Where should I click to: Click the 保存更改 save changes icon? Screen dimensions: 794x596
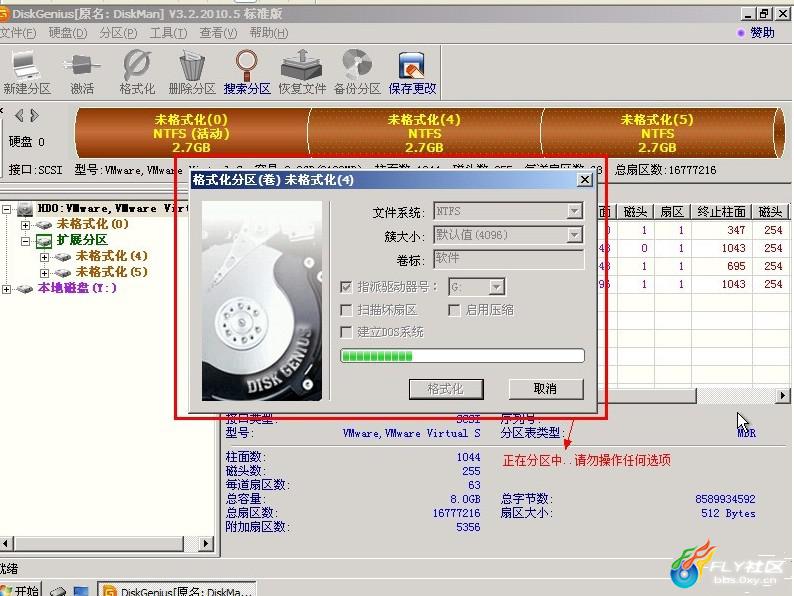tap(412, 72)
